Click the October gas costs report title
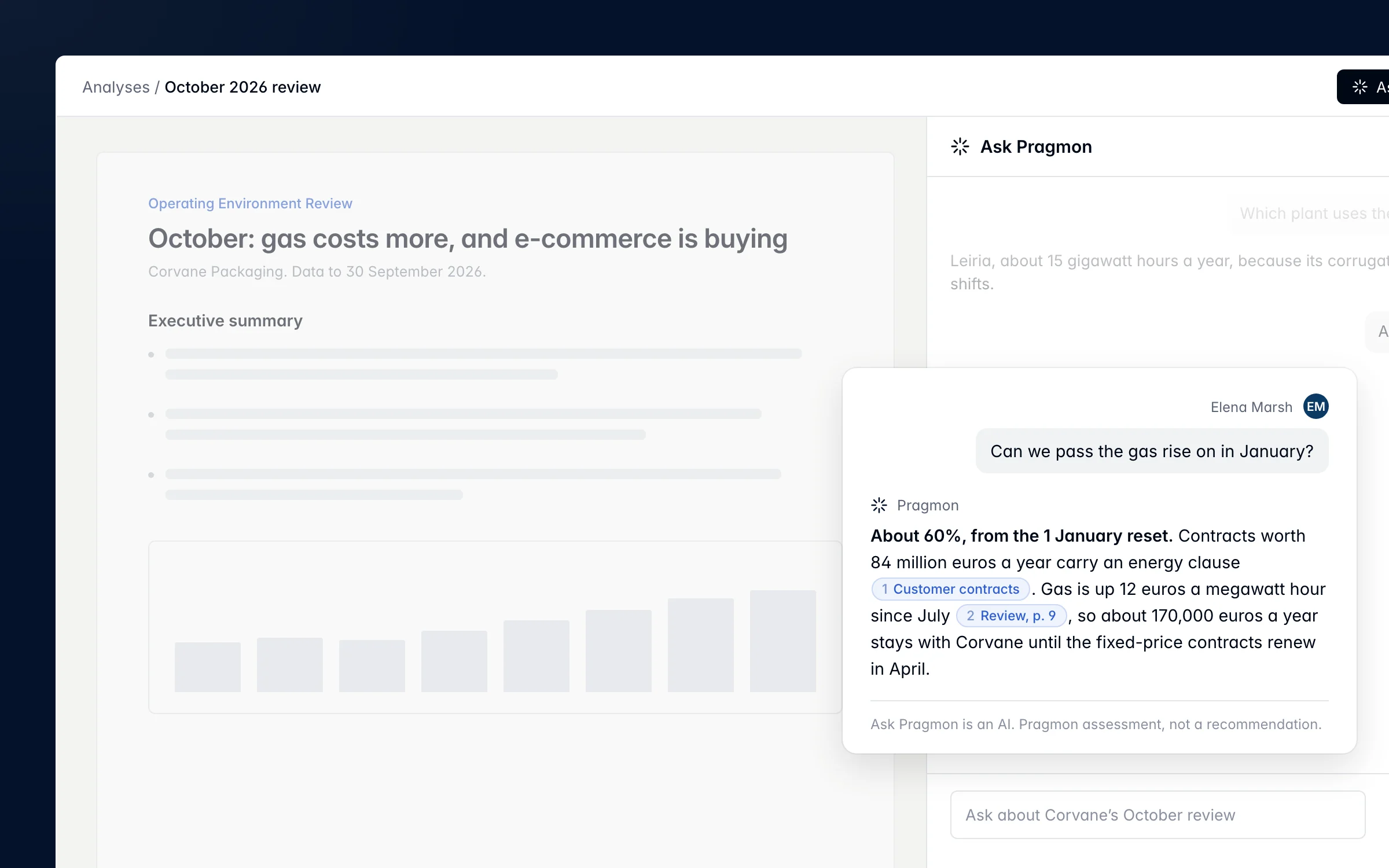This screenshot has height=868, width=1389. [468, 238]
